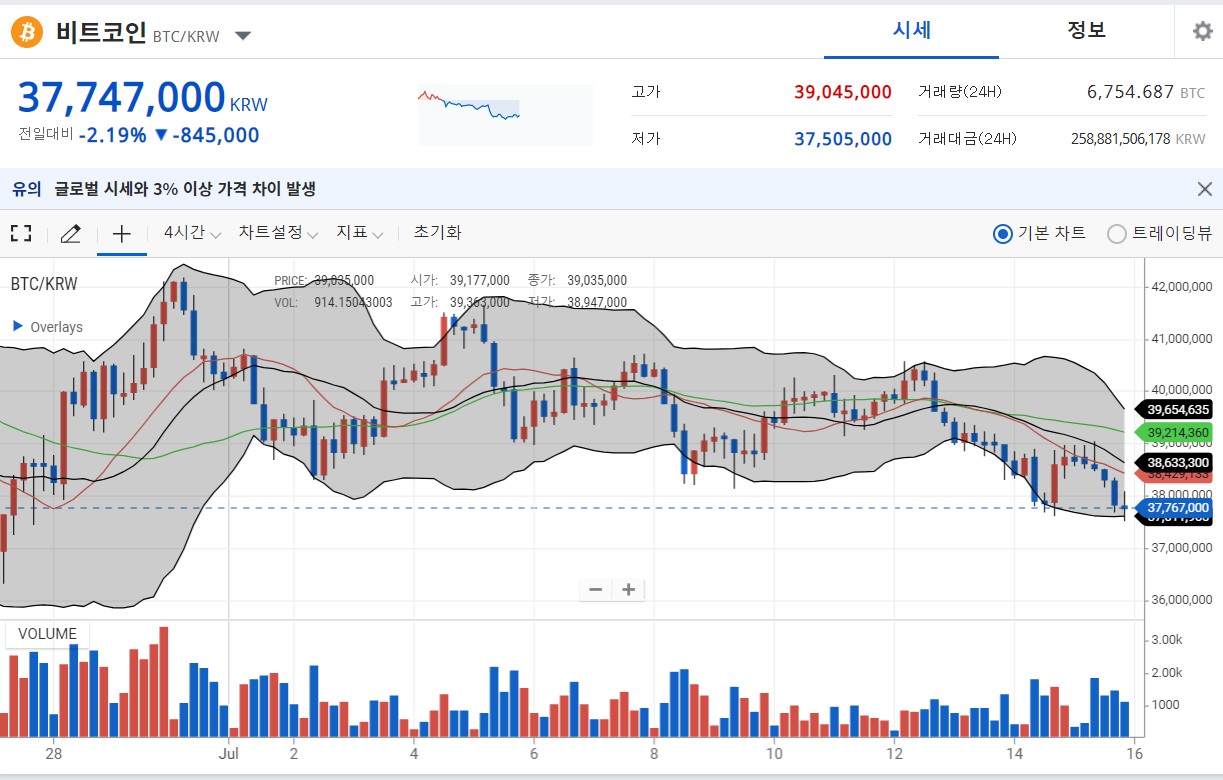Zoom out the chart with minus button

coord(595,589)
